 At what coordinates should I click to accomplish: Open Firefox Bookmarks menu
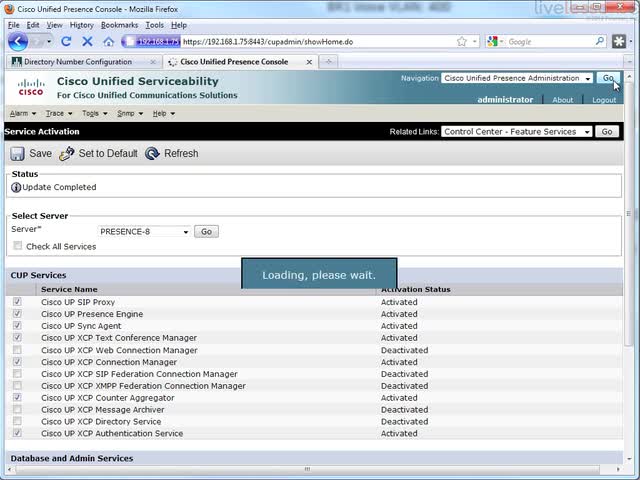click(x=120, y=25)
